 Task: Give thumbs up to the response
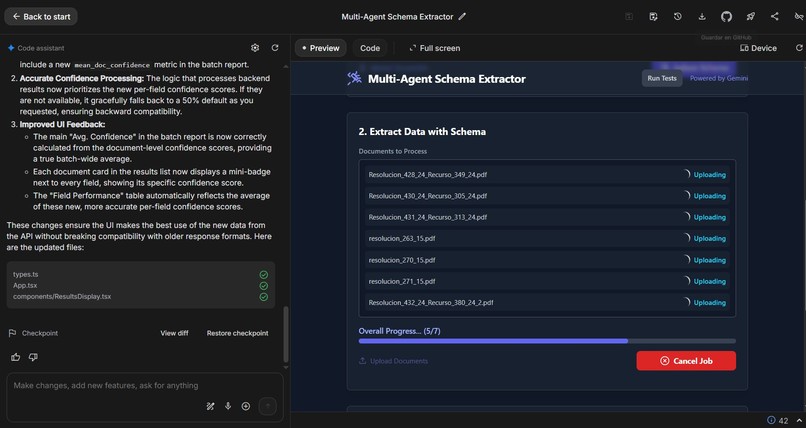click(15, 357)
